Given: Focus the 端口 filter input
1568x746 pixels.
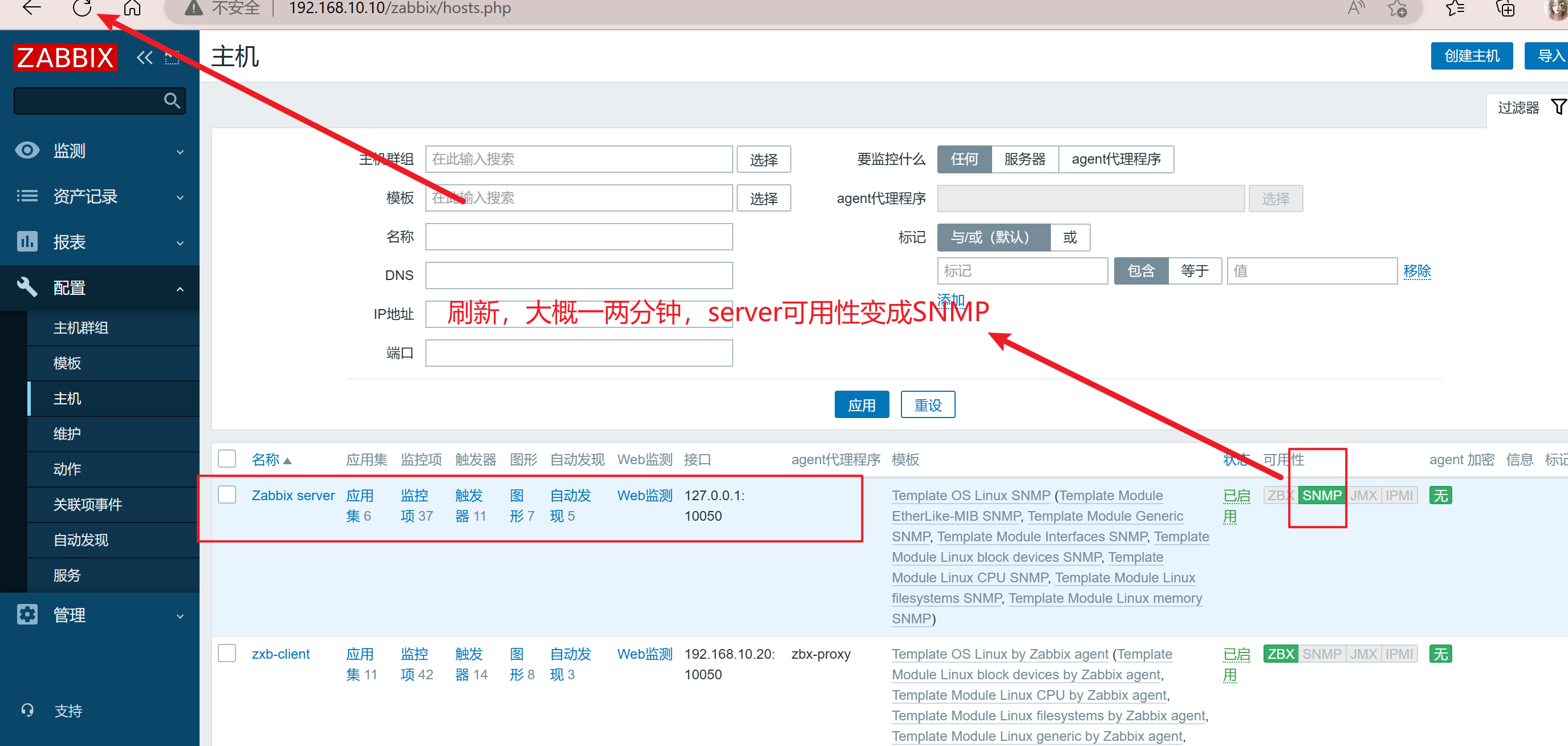Looking at the screenshot, I should [x=579, y=353].
